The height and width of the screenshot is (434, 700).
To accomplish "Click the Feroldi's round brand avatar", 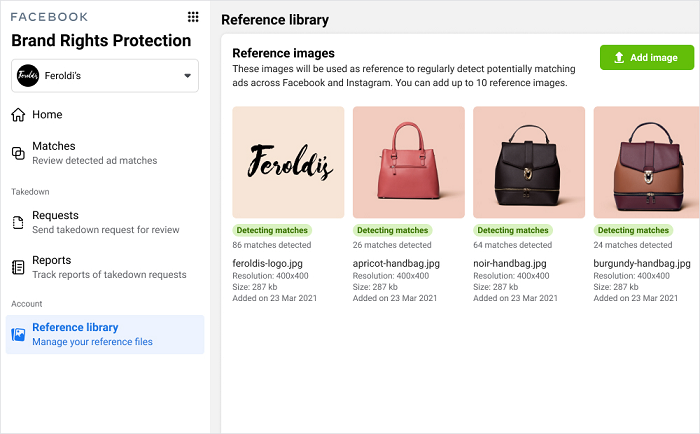I will coord(29,75).
